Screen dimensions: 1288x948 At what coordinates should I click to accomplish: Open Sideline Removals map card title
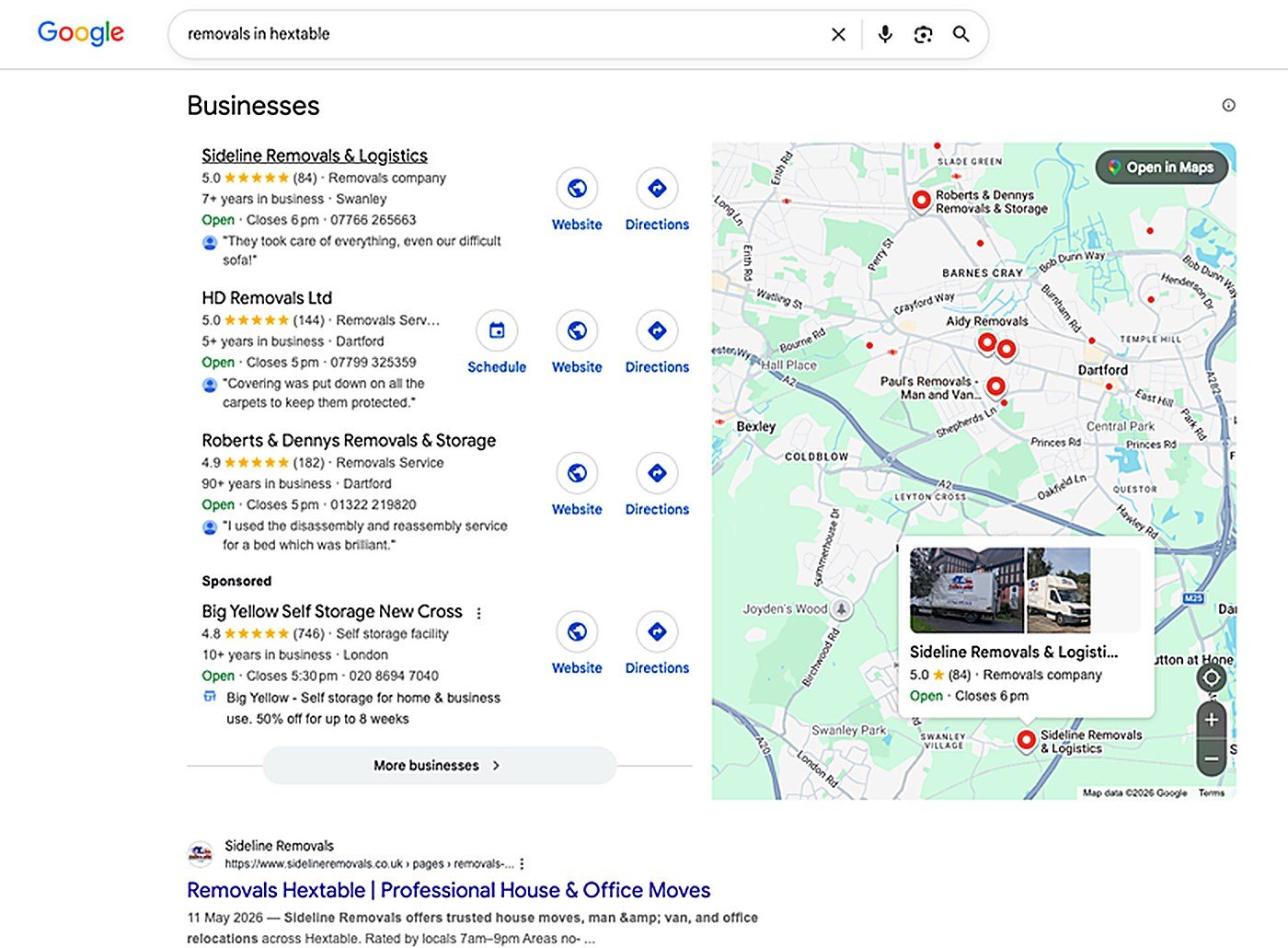[x=1014, y=652]
